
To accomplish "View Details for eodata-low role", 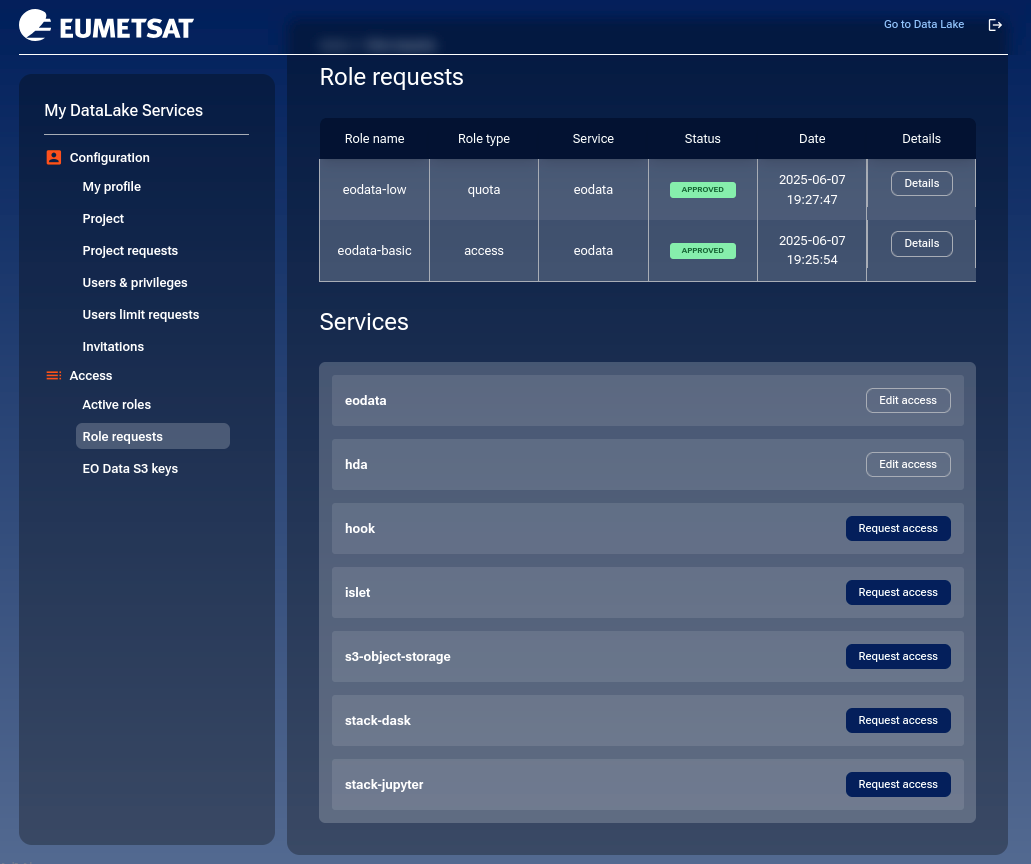I will tap(921, 183).
